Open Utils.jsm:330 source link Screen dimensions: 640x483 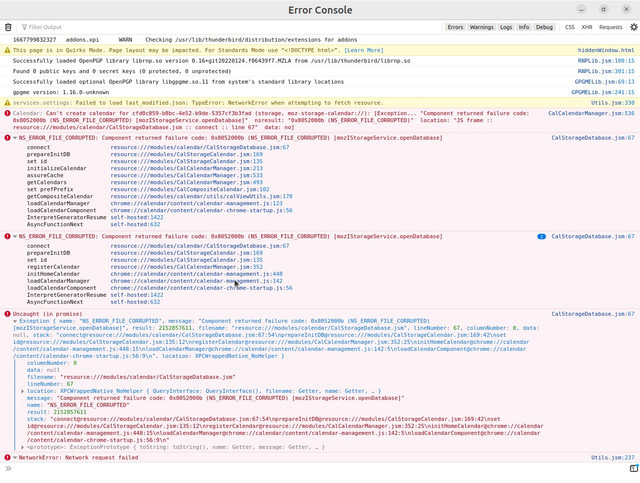613,102
